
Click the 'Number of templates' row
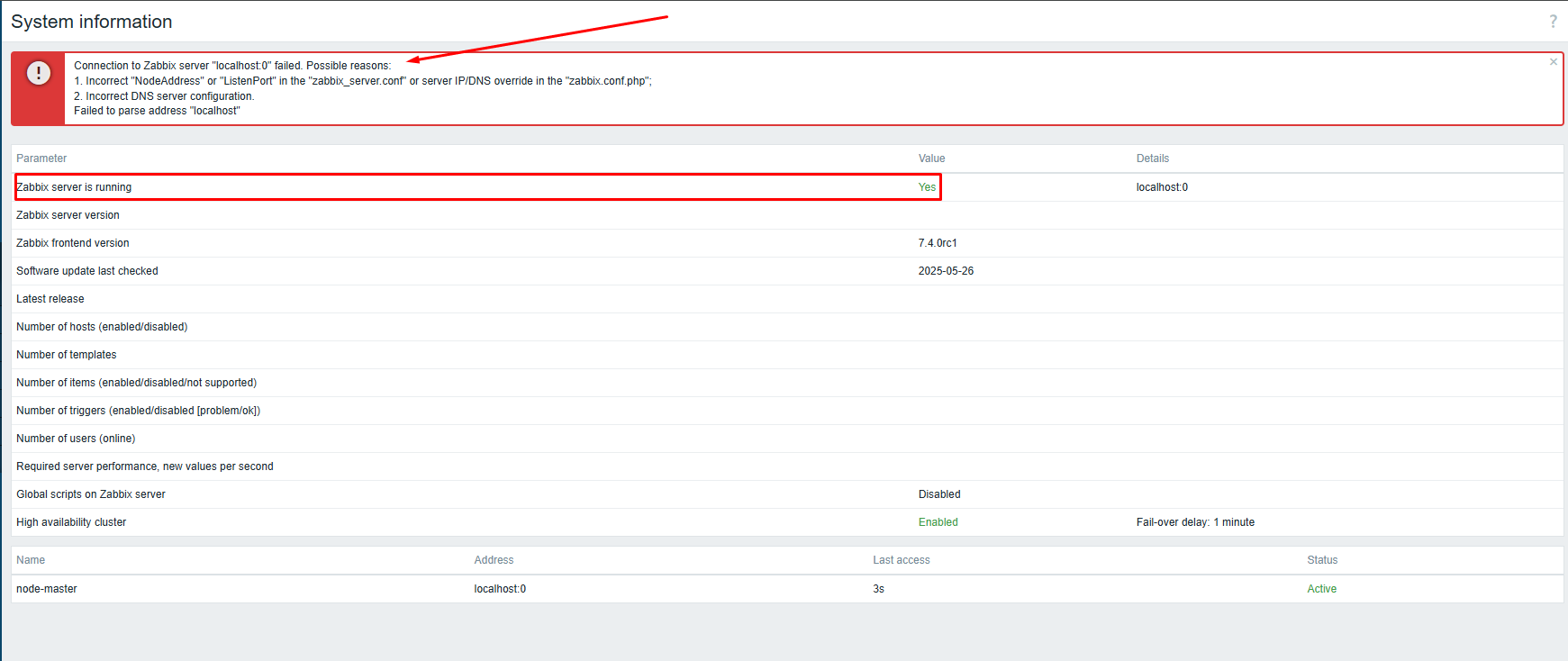click(x=787, y=355)
